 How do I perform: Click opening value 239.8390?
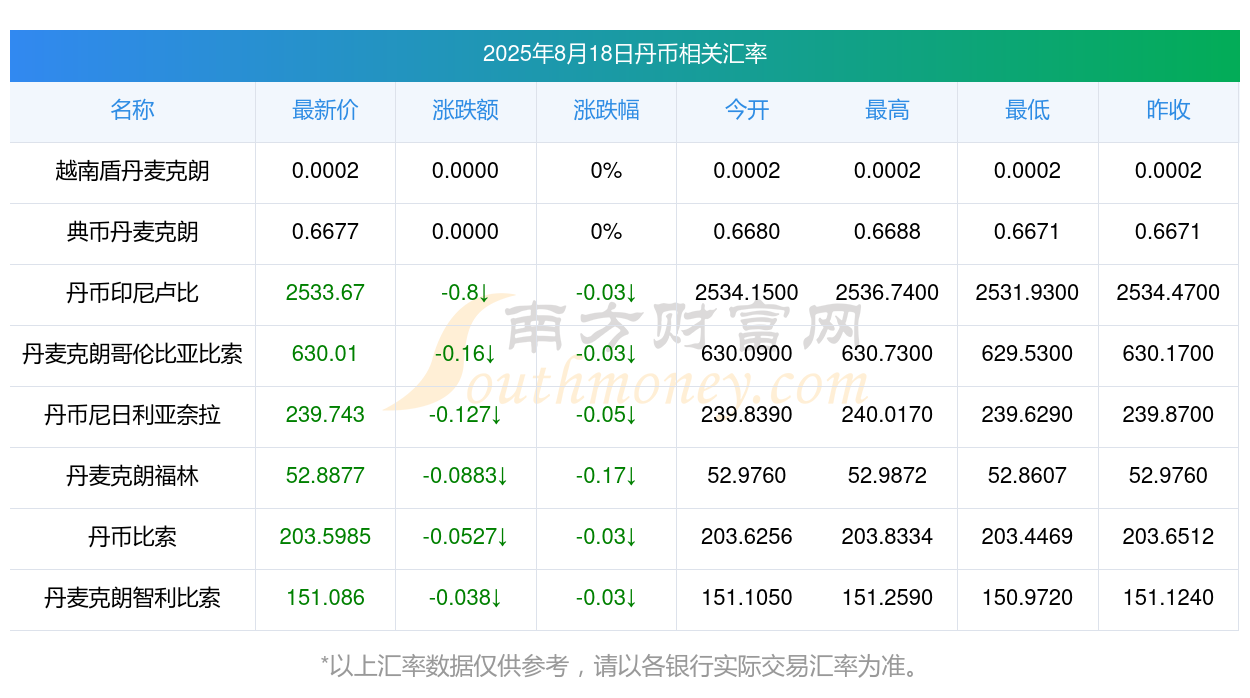pyautogui.click(x=747, y=415)
